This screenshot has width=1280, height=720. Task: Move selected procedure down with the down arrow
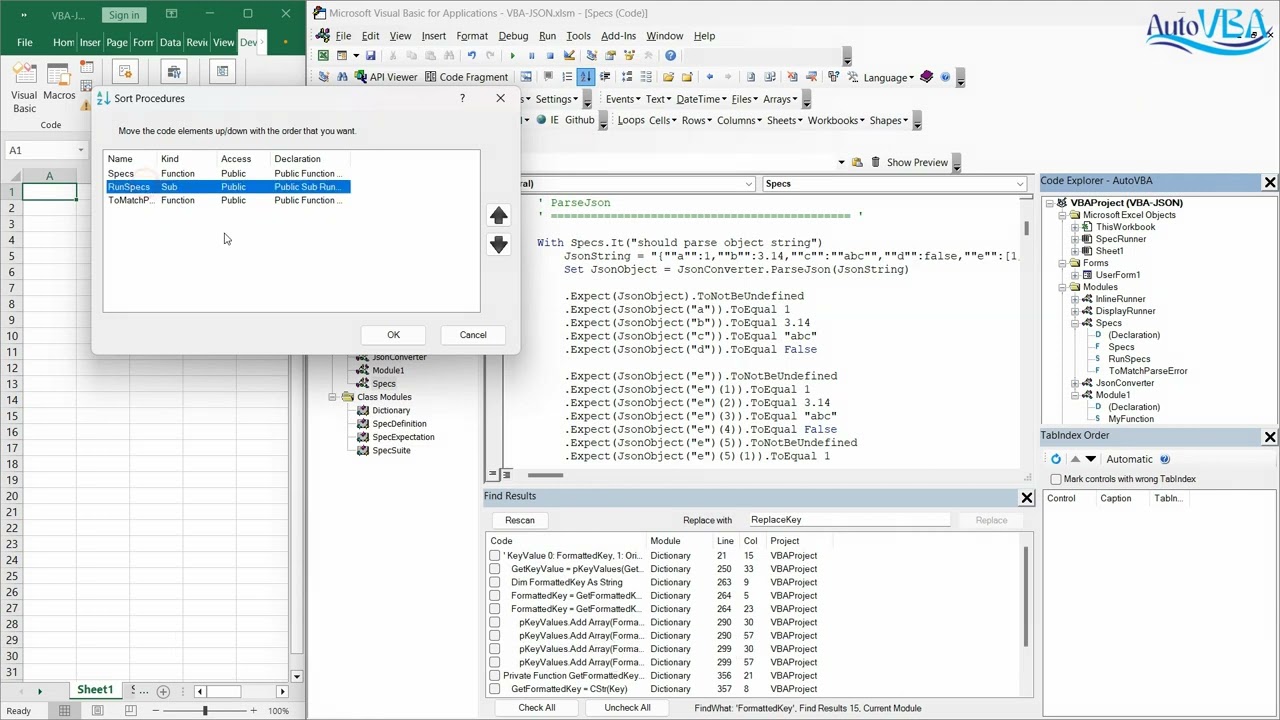pyautogui.click(x=498, y=244)
